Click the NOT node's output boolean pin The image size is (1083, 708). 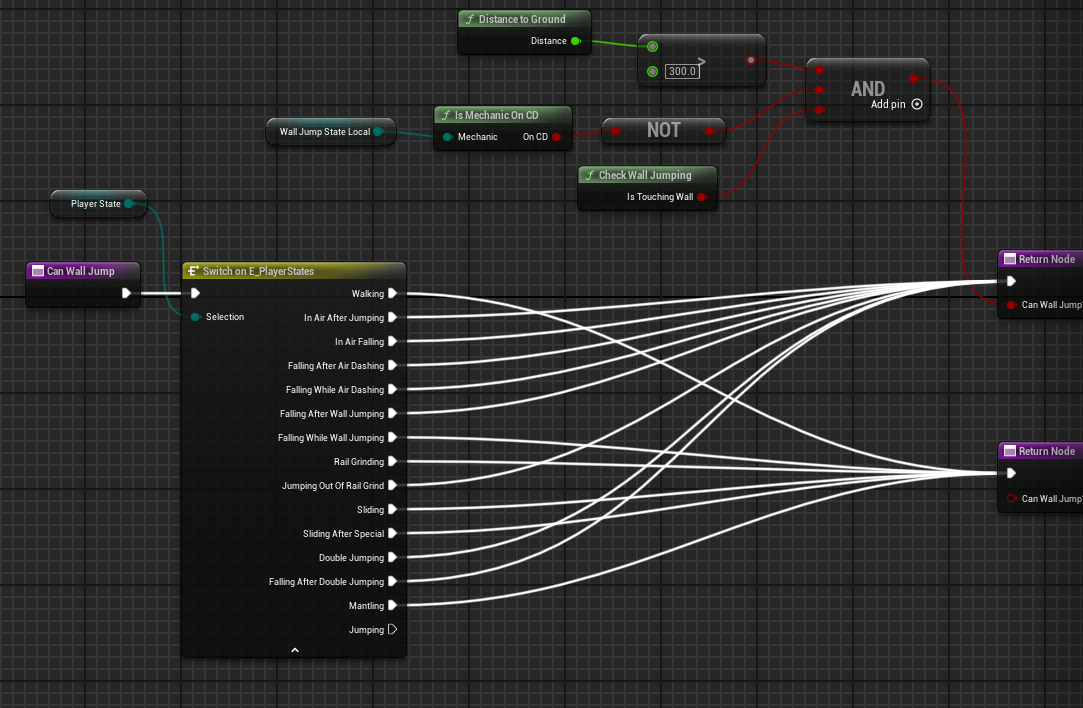710,131
